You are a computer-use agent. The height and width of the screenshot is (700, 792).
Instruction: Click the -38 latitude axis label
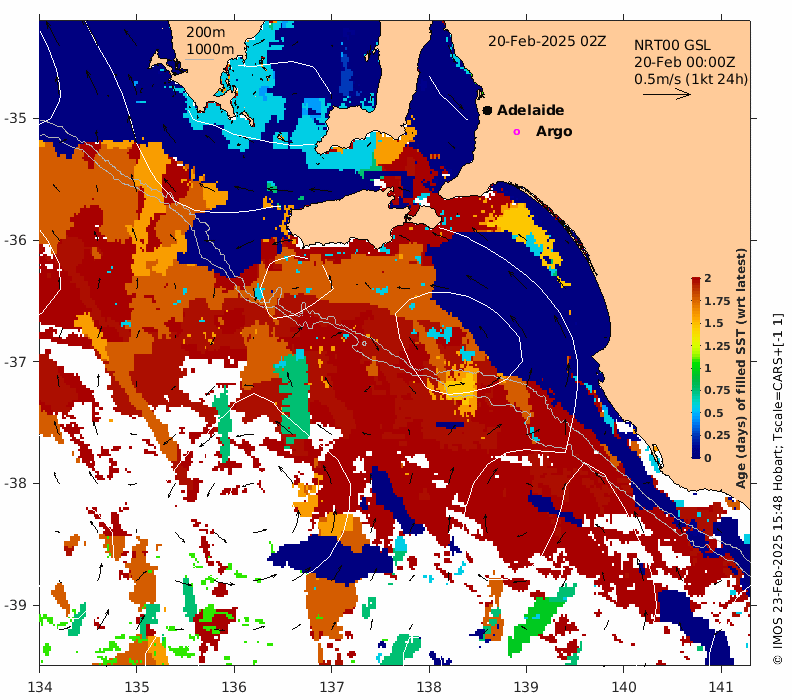[15, 483]
